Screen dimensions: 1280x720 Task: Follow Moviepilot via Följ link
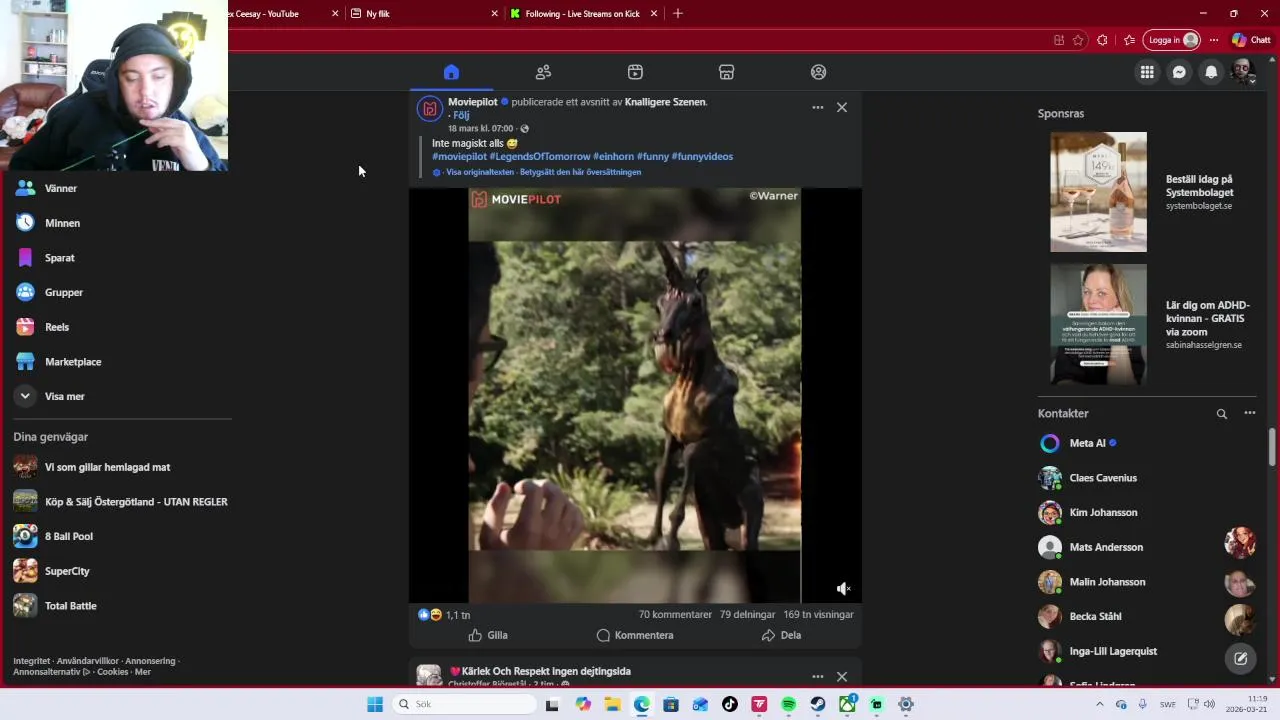click(x=461, y=115)
